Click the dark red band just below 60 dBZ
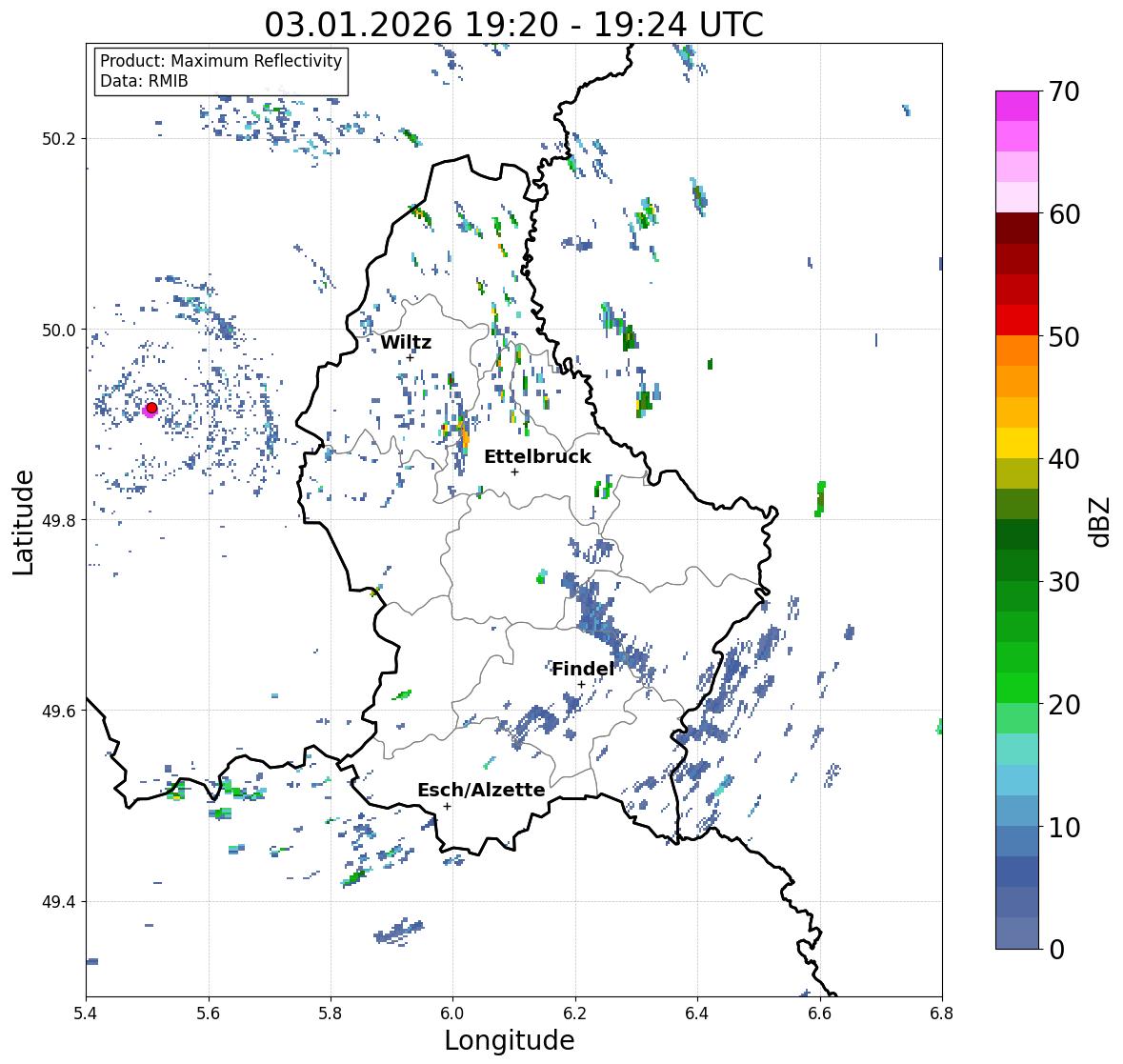 (1017, 229)
